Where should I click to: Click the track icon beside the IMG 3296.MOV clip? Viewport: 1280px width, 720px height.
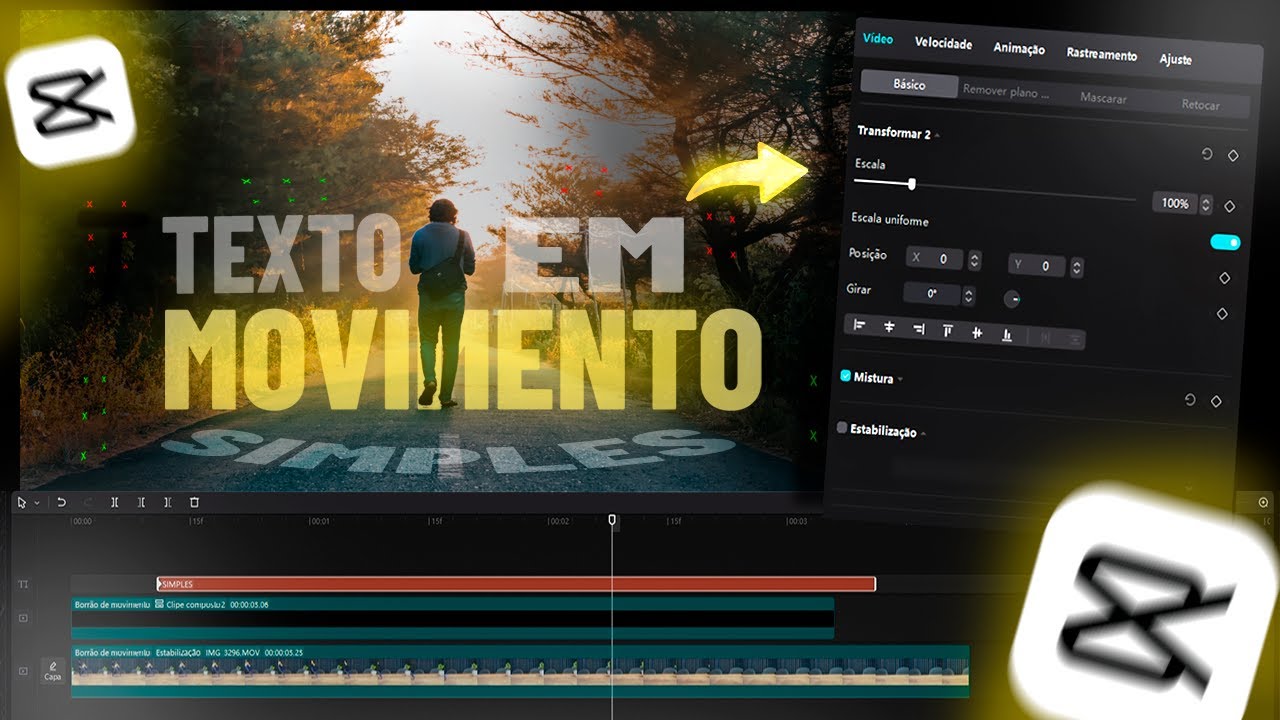pos(23,671)
